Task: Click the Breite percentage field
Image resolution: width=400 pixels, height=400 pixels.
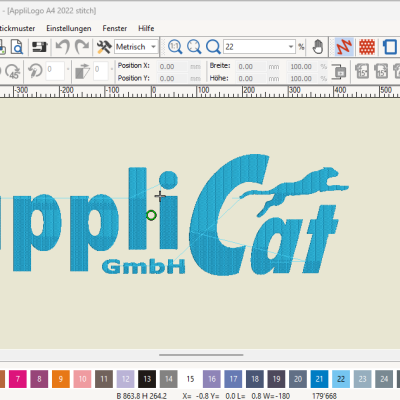Action: click(x=303, y=66)
